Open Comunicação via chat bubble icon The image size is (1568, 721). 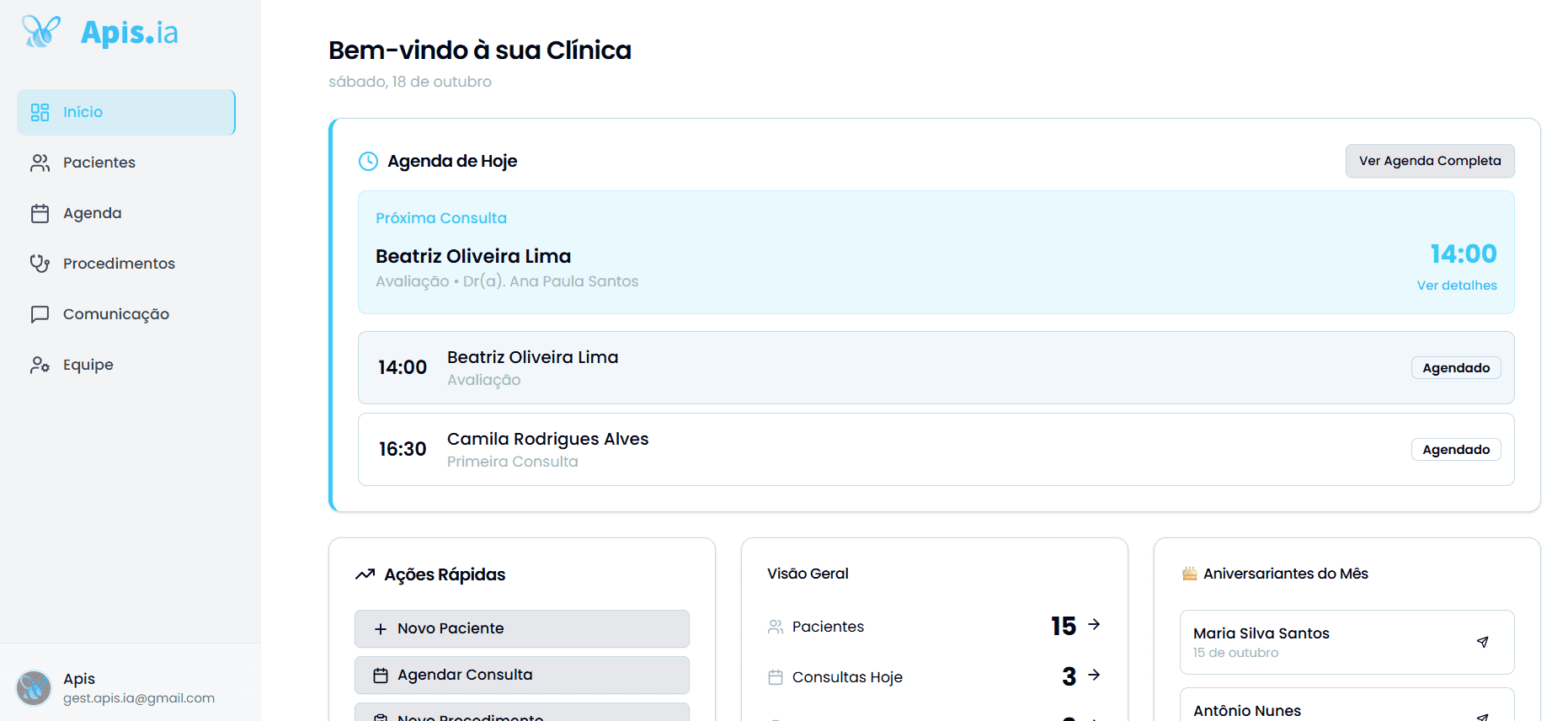tap(40, 313)
